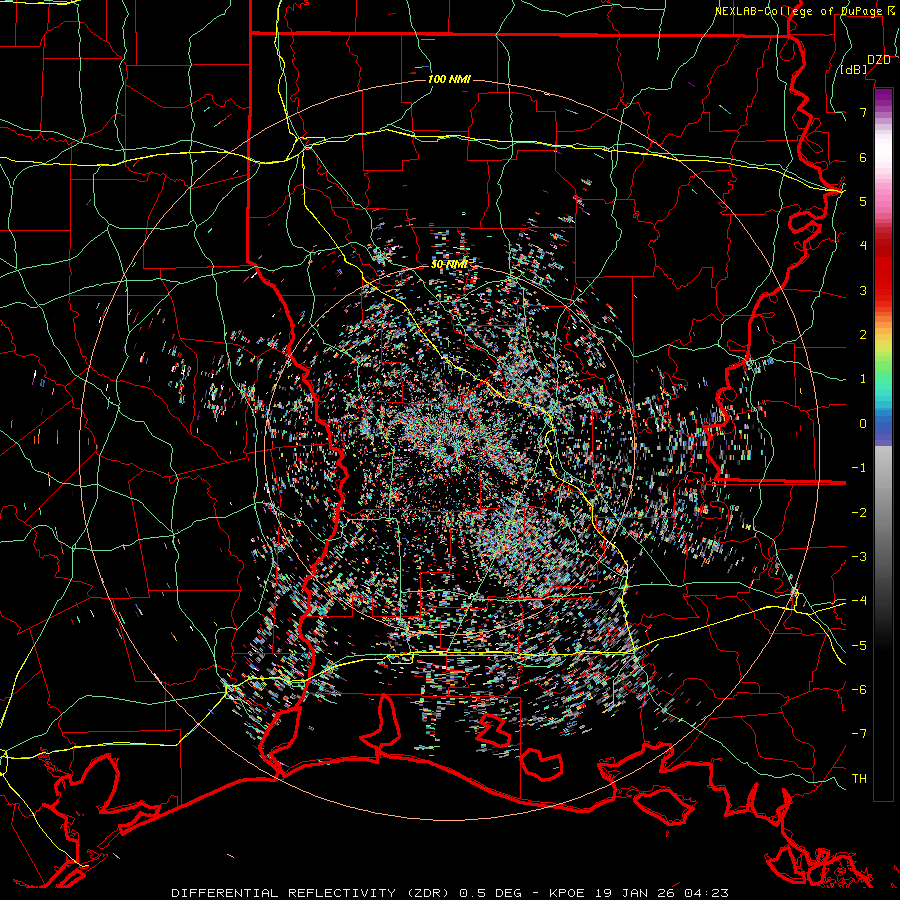Click the [dB] units label
Image resolution: width=900 pixels, height=900 pixels.
(x=854, y=70)
